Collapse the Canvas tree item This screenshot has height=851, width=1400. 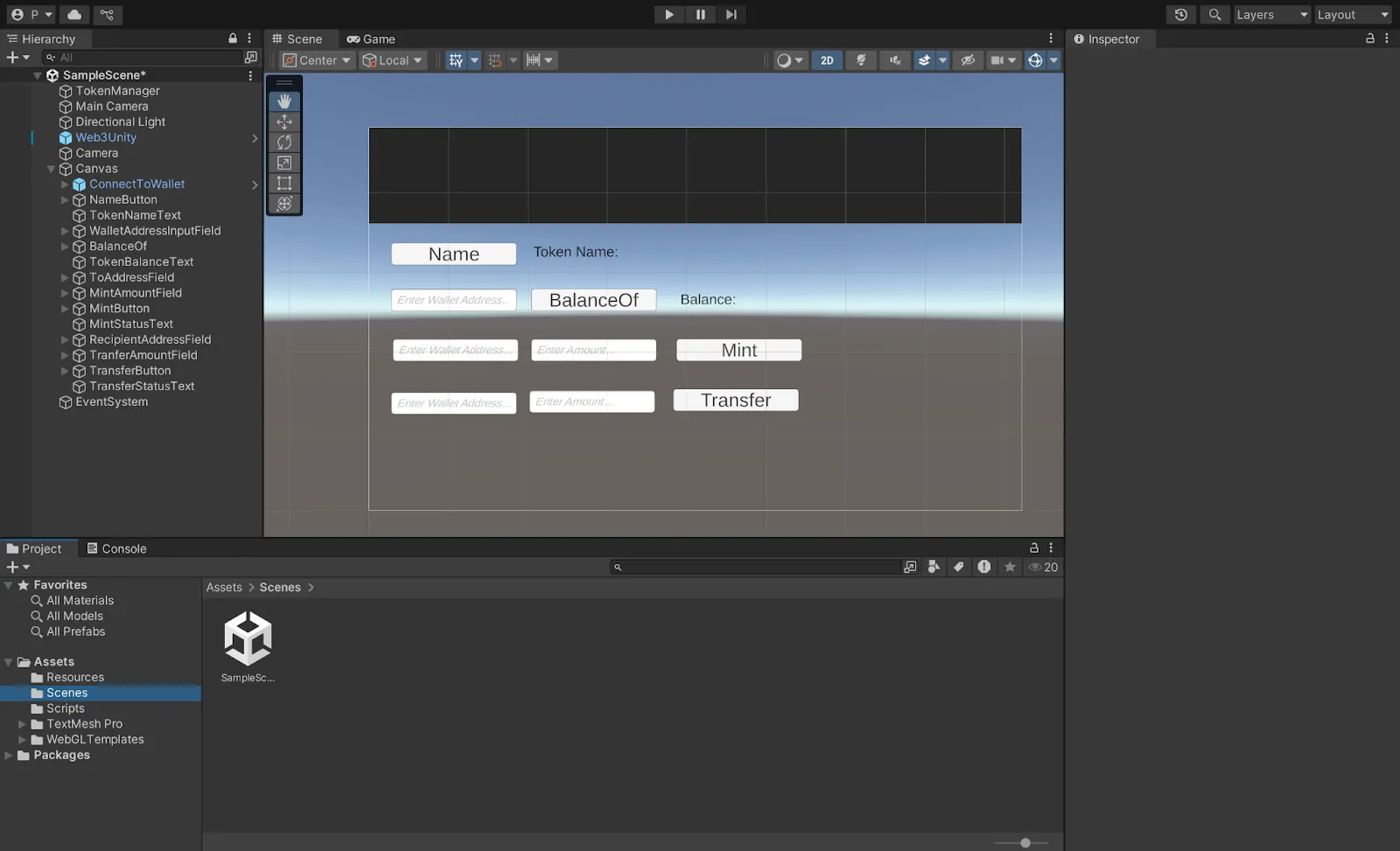coord(52,169)
